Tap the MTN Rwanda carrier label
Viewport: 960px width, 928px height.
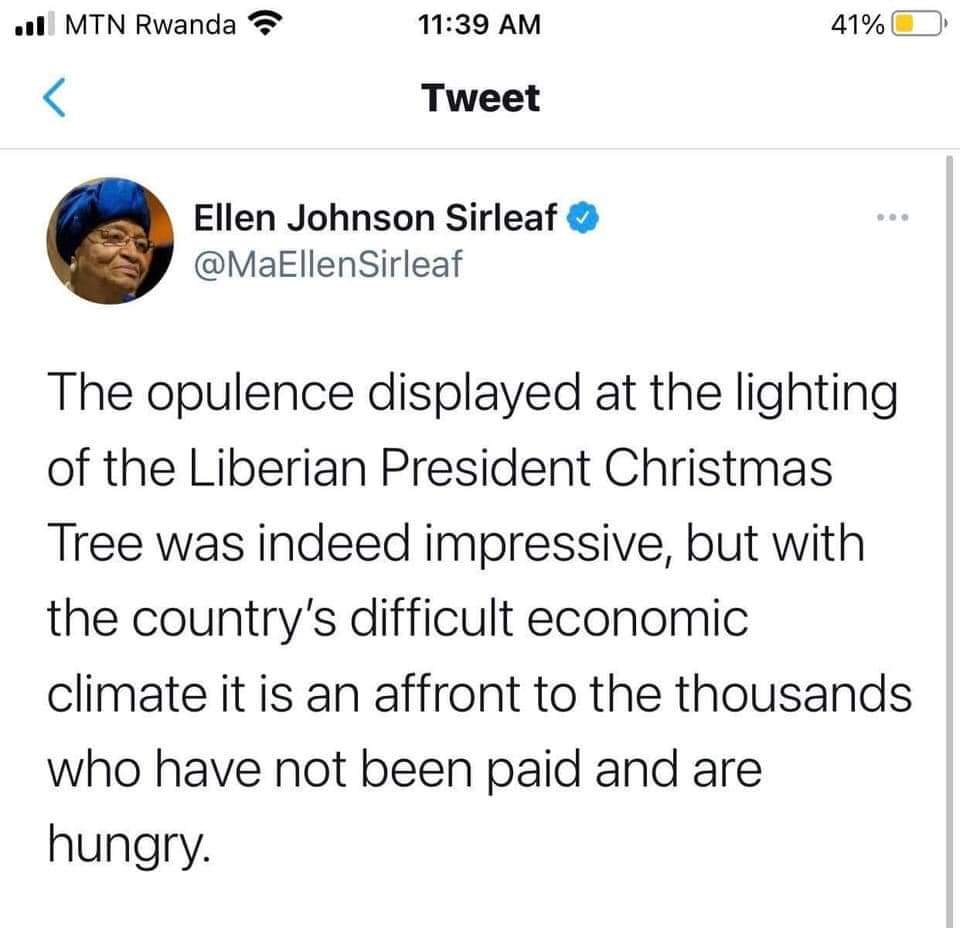[150, 25]
